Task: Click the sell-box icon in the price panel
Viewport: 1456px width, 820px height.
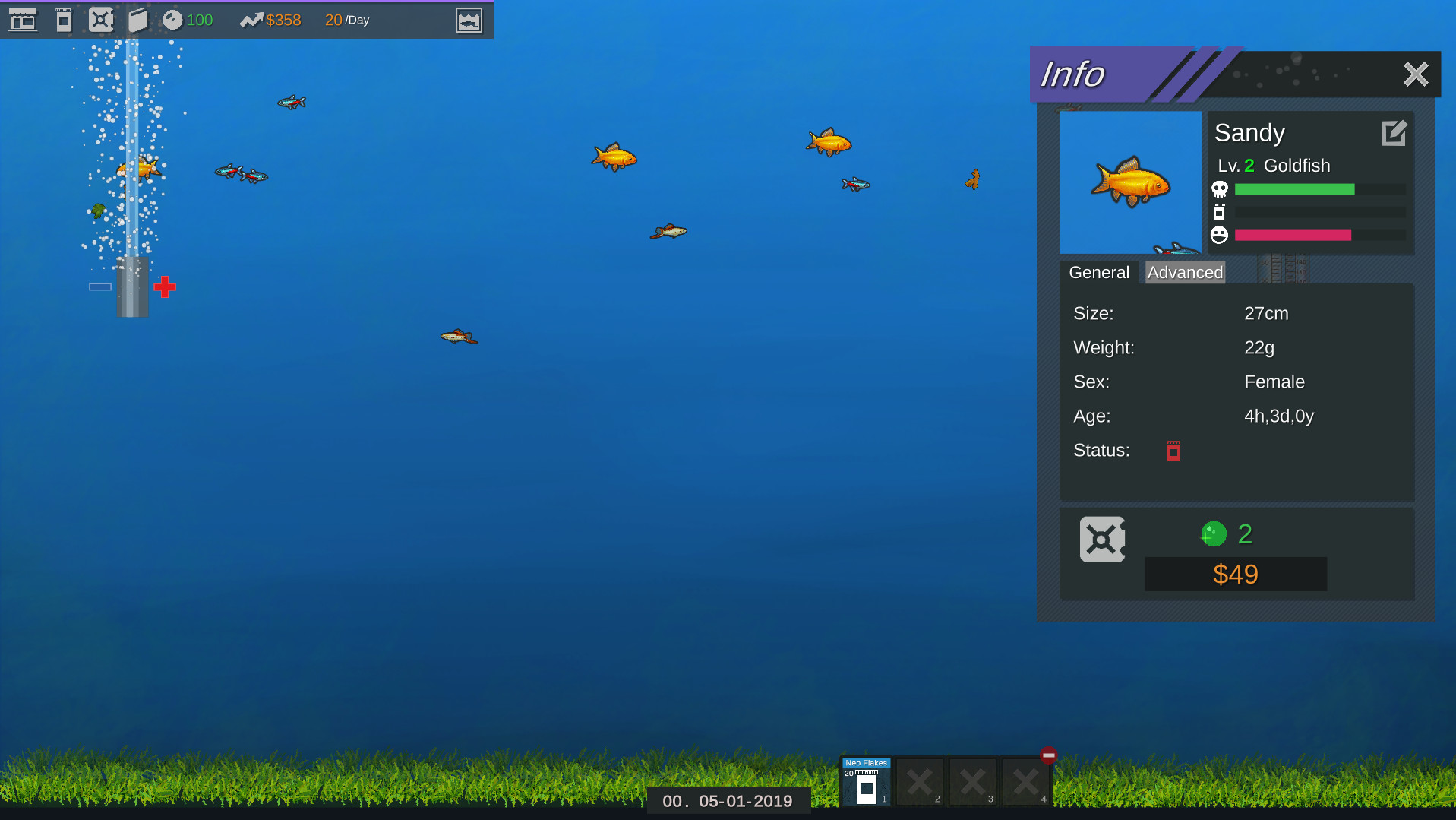Action: [1102, 539]
